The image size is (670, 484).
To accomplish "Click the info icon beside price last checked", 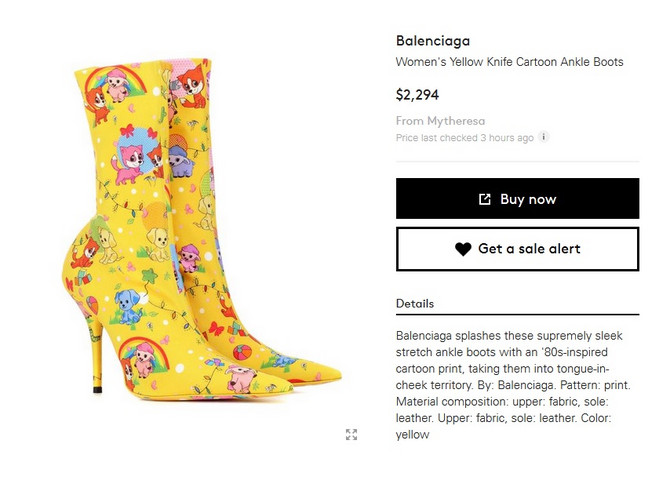I will pos(544,137).
